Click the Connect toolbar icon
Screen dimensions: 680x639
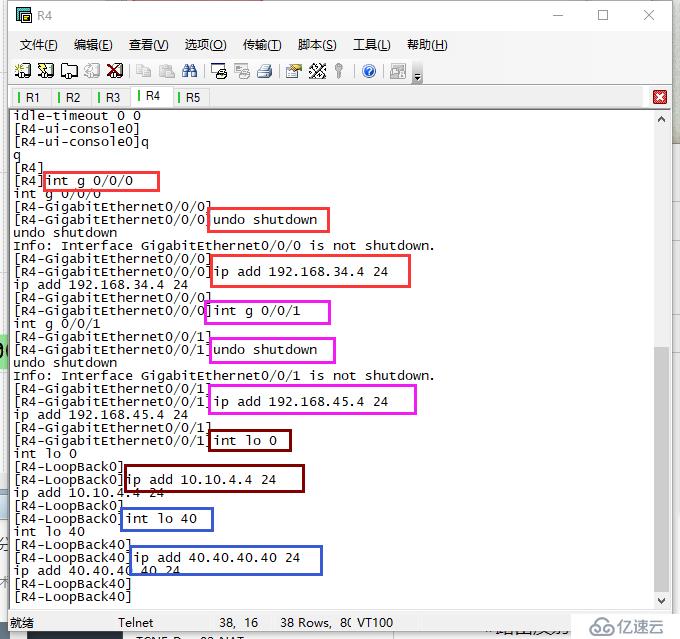[23, 71]
